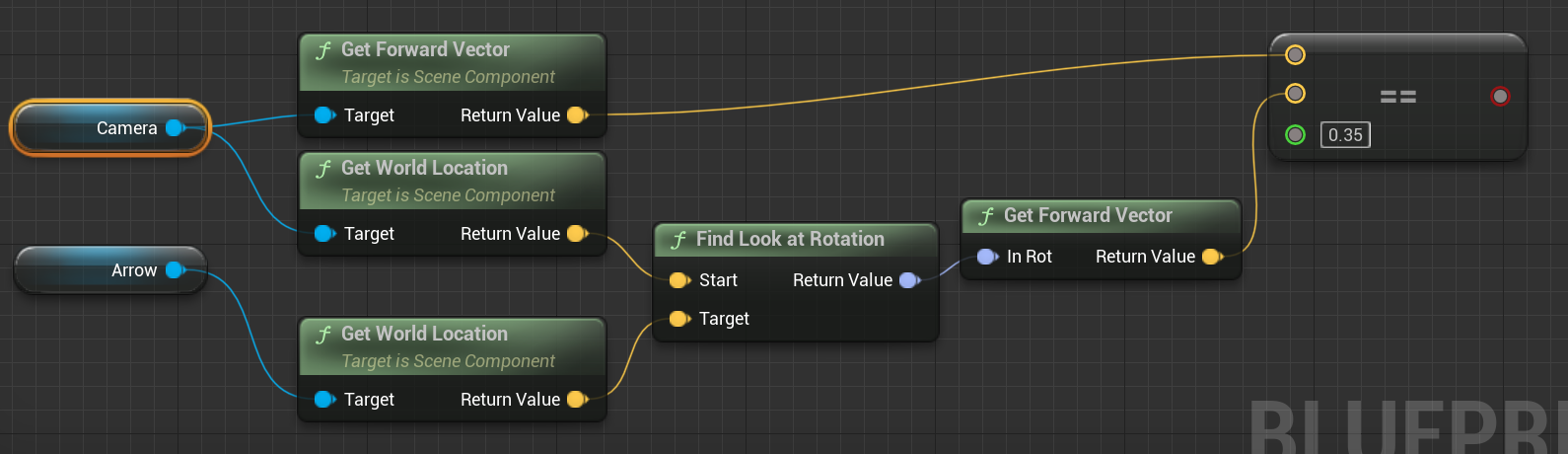The width and height of the screenshot is (1568, 454).
Task: Click Return Value pin of right Get Forward Vector
Action: coord(1212,257)
